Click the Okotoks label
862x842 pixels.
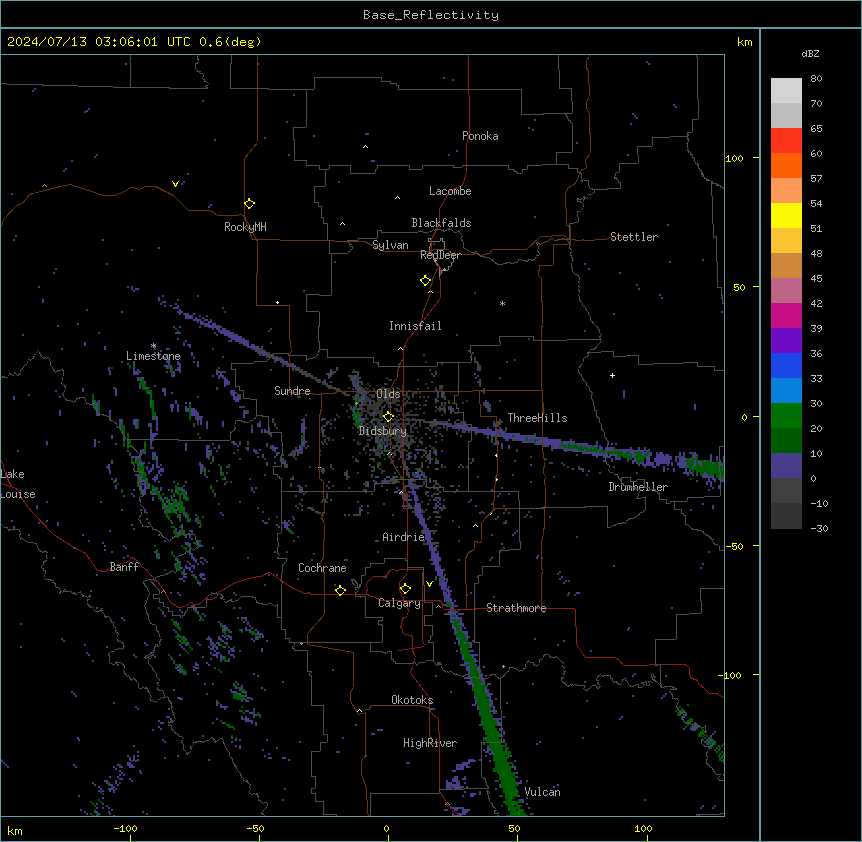[x=412, y=700]
